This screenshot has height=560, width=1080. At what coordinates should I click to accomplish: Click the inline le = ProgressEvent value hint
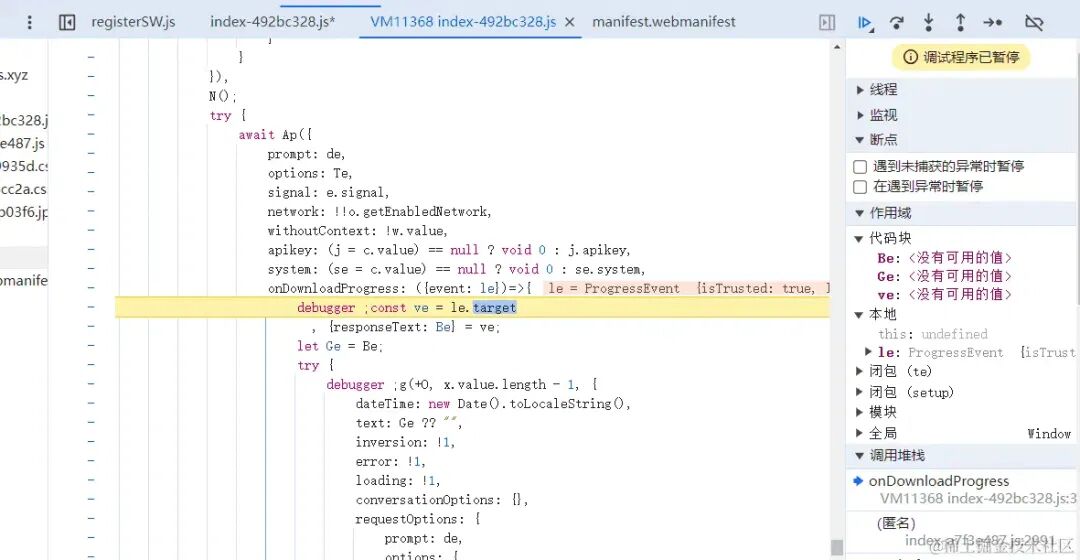(x=687, y=289)
